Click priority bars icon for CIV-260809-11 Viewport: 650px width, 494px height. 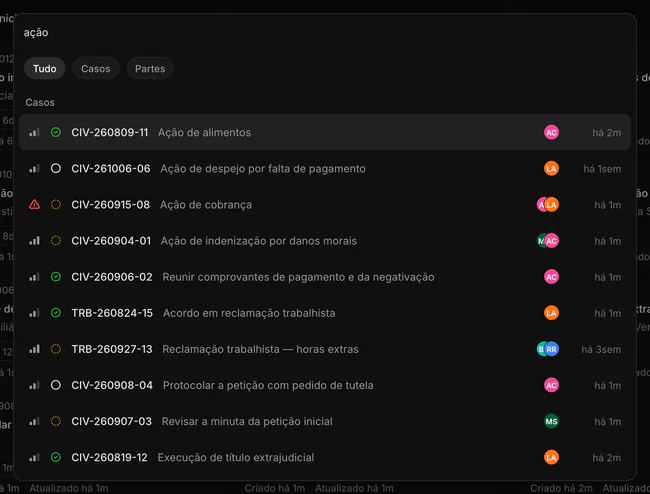tap(34, 133)
